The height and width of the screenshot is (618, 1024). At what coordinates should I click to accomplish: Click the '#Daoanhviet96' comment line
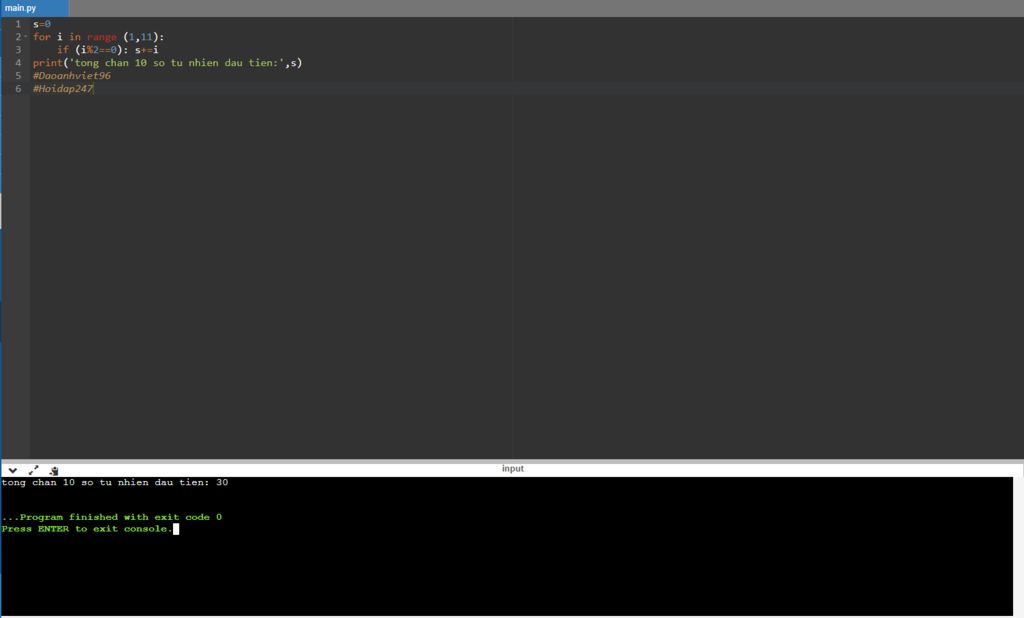(x=72, y=76)
